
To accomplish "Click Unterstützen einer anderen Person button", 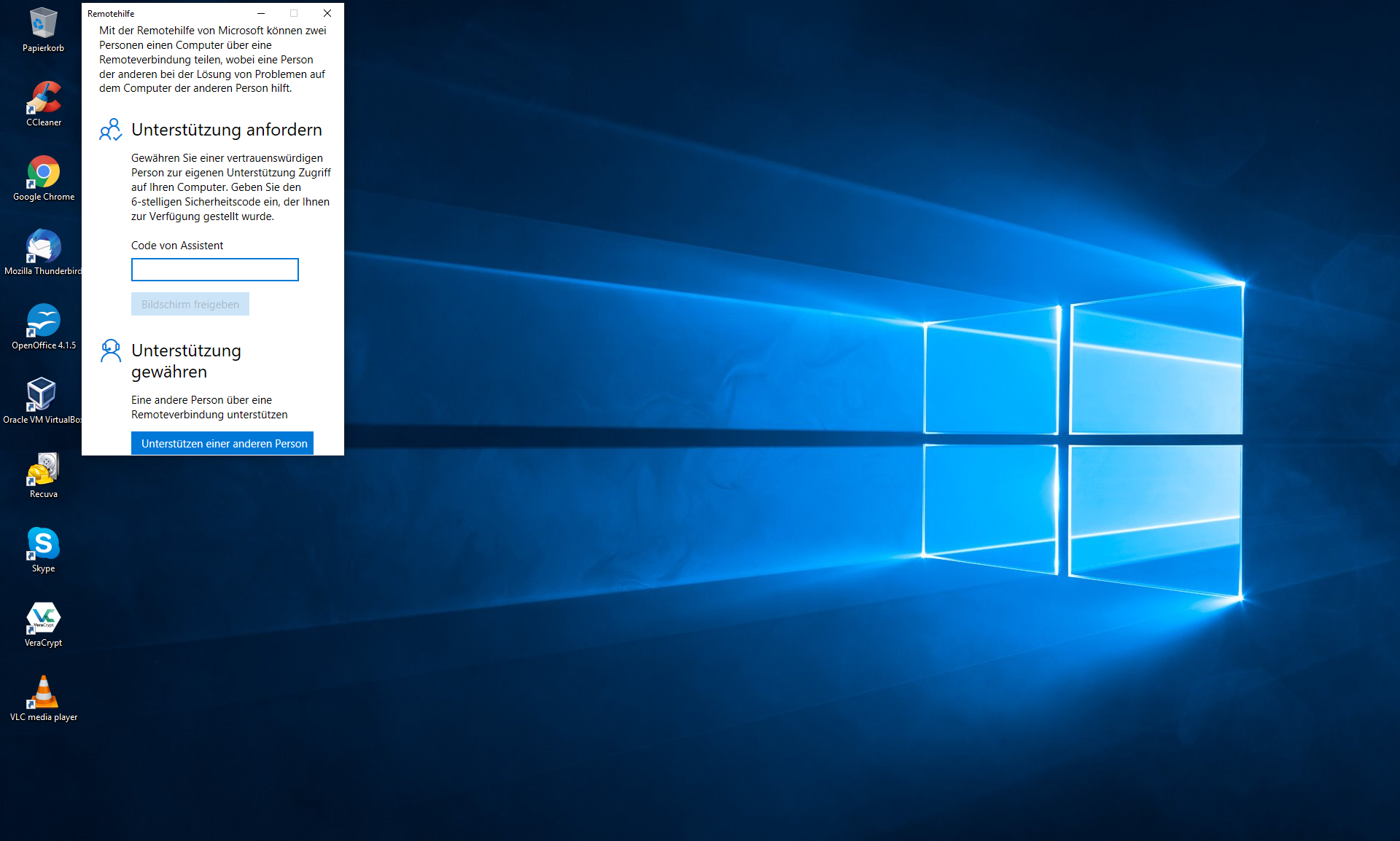I will pyautogui.click(x=222, y=443).
